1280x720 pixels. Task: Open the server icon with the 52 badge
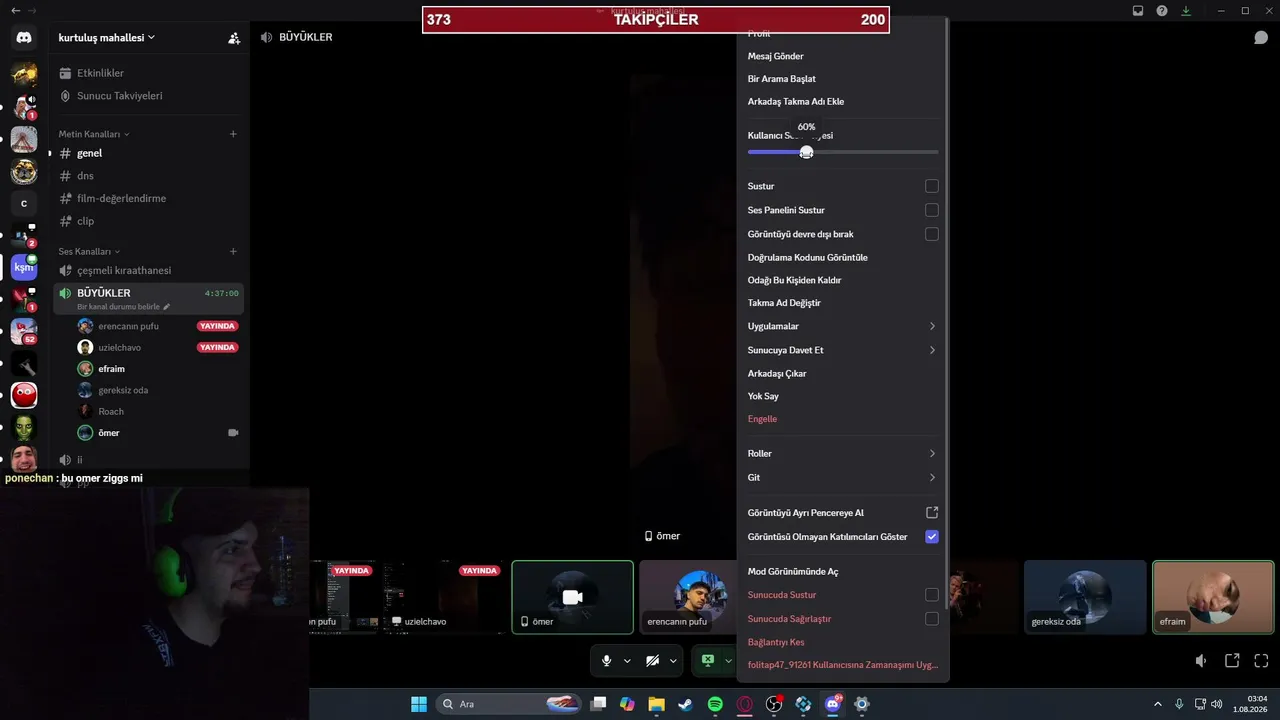click(x=24, y=331)
